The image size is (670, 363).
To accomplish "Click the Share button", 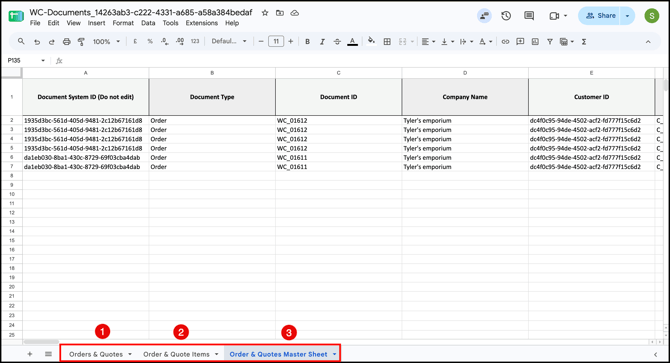I will [599, 16].
